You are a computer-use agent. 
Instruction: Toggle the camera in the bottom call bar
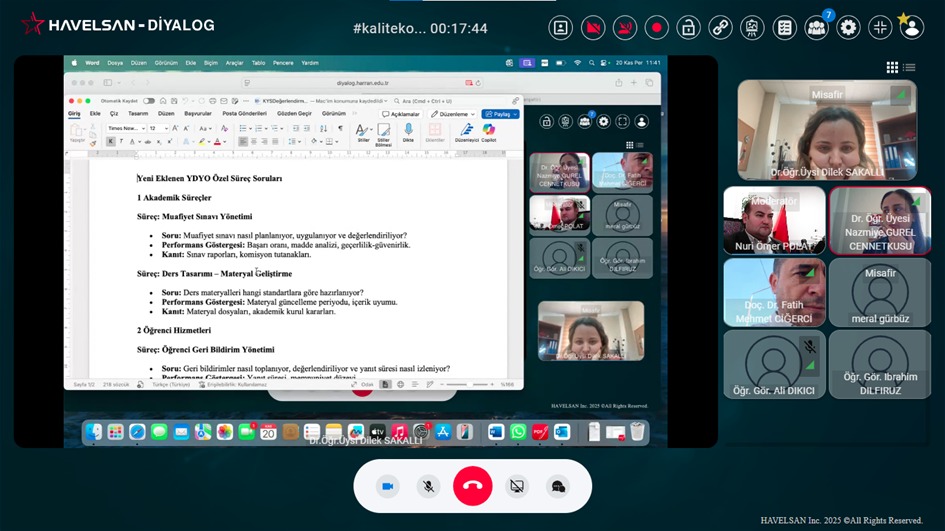pyautogui.click(x=387, y=486)
